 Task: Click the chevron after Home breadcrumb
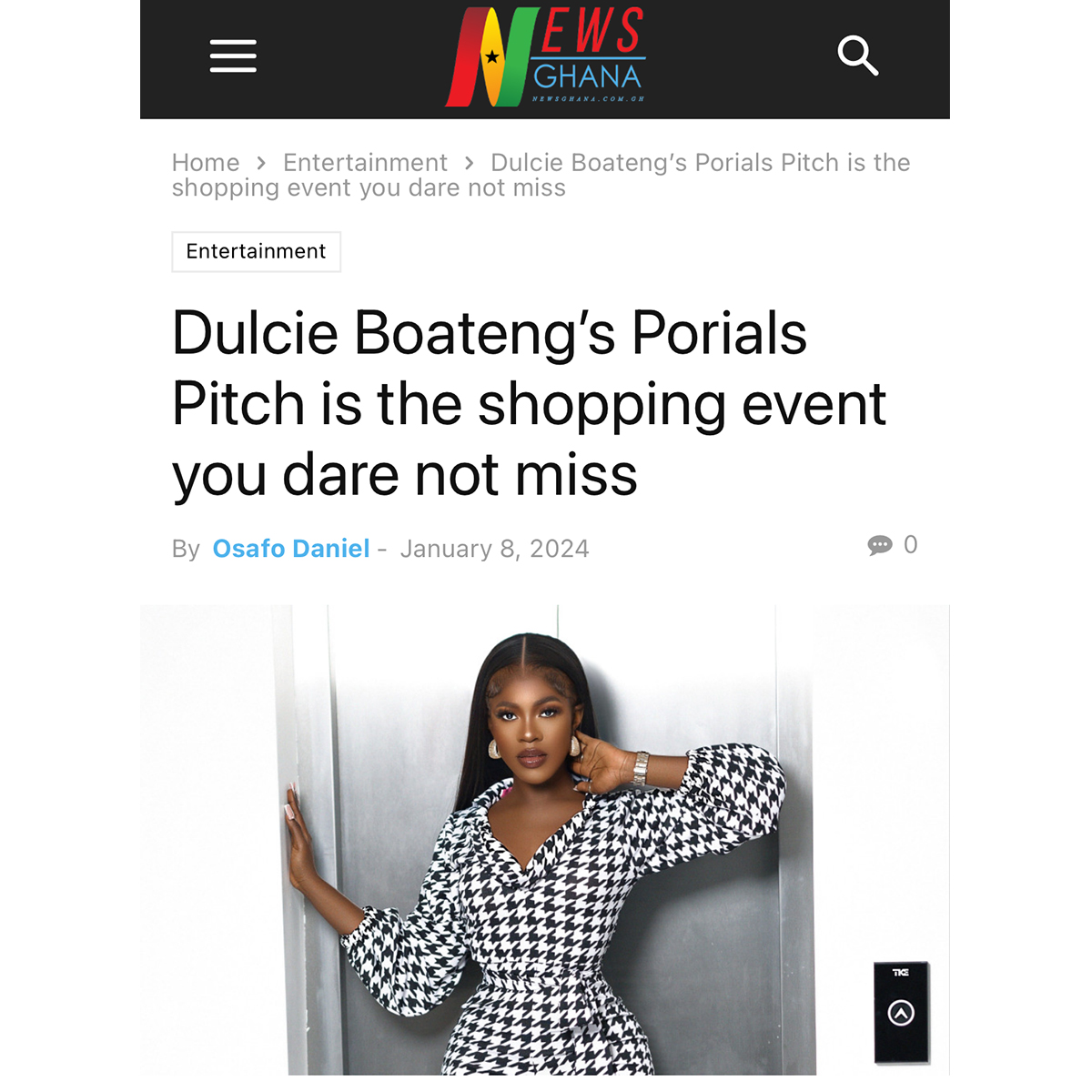click(261, 163)
